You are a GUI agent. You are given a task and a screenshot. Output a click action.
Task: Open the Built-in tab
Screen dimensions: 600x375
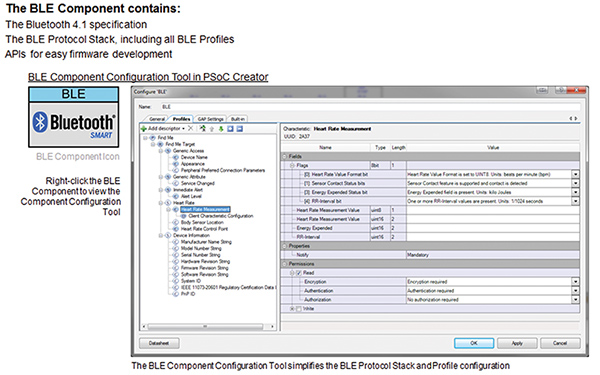(238, 119)
